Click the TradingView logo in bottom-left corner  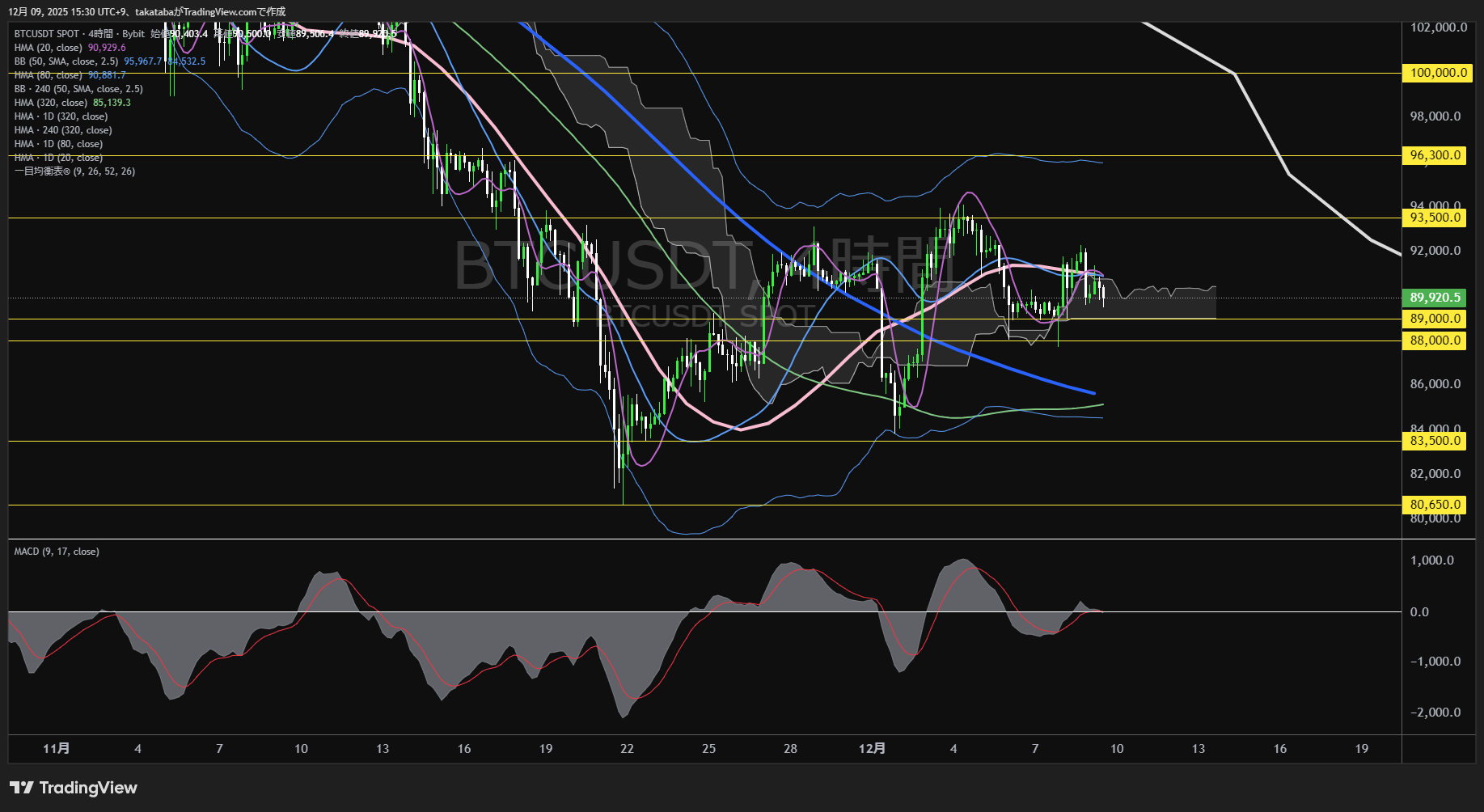(74, 788)
